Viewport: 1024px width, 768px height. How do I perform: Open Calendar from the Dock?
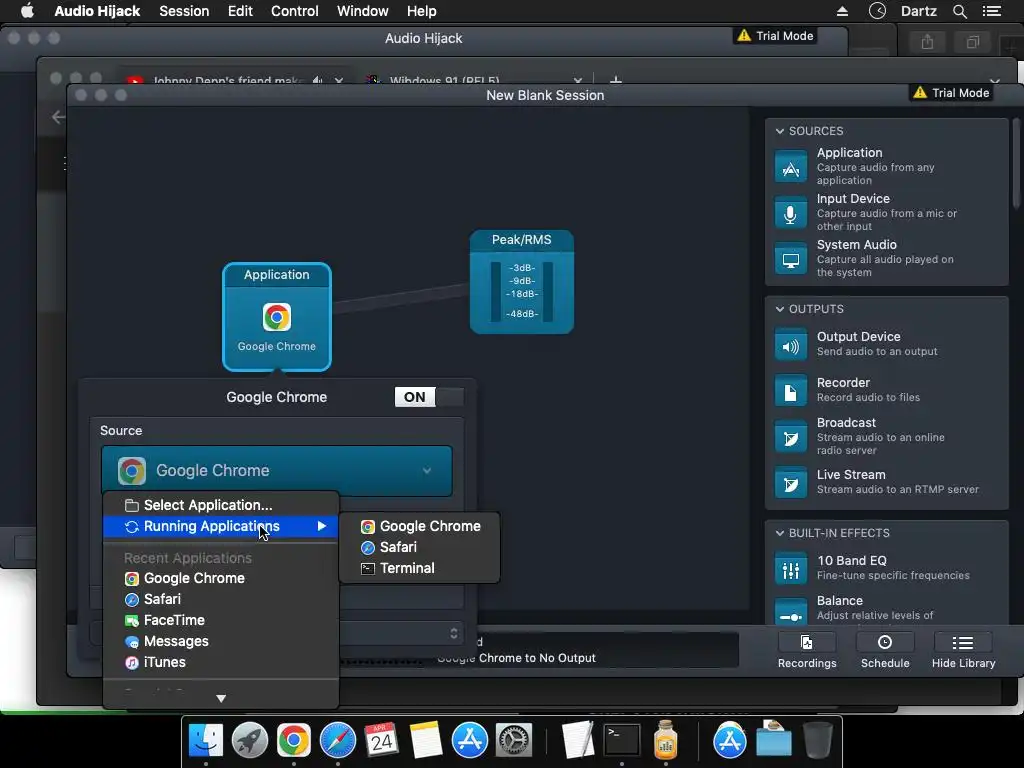click(381, 741)
